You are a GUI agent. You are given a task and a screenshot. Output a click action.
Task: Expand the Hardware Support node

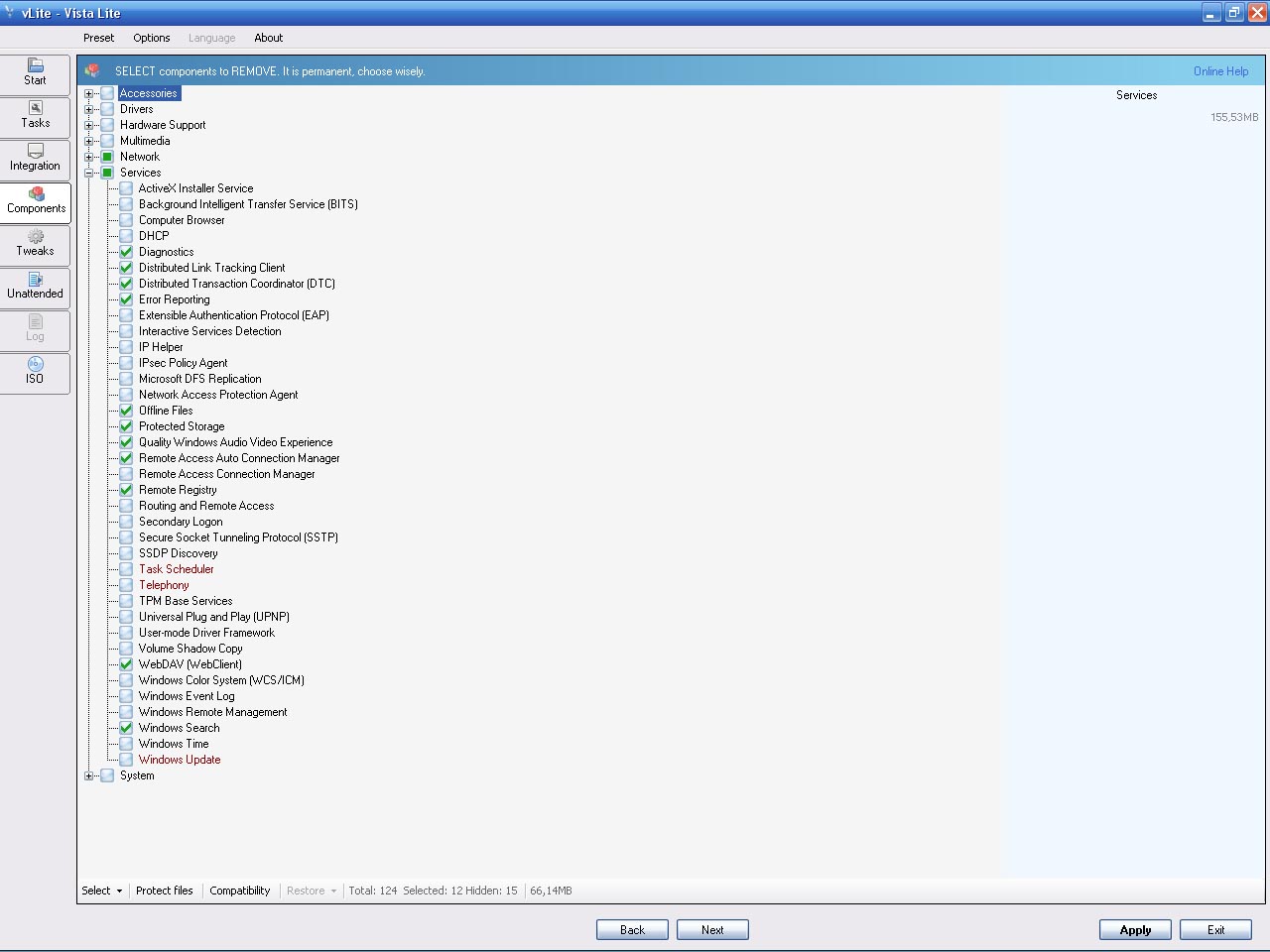point(88,125)
